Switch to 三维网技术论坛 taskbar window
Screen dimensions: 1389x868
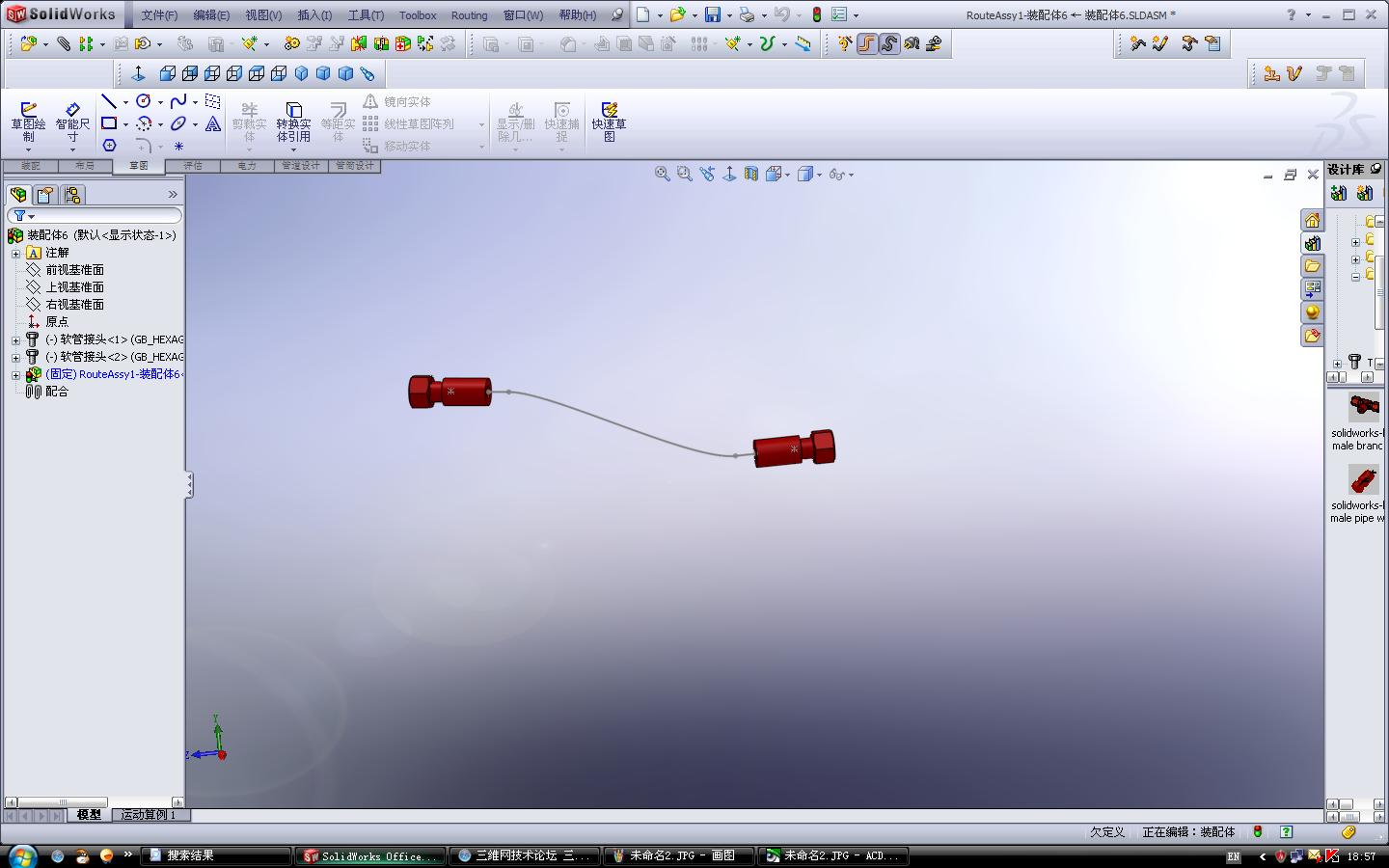click(524, 855)
